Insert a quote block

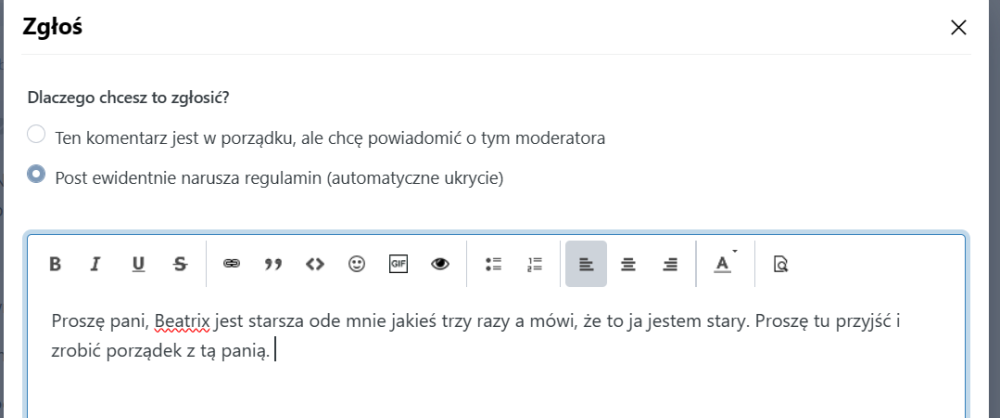click(273, 264)
